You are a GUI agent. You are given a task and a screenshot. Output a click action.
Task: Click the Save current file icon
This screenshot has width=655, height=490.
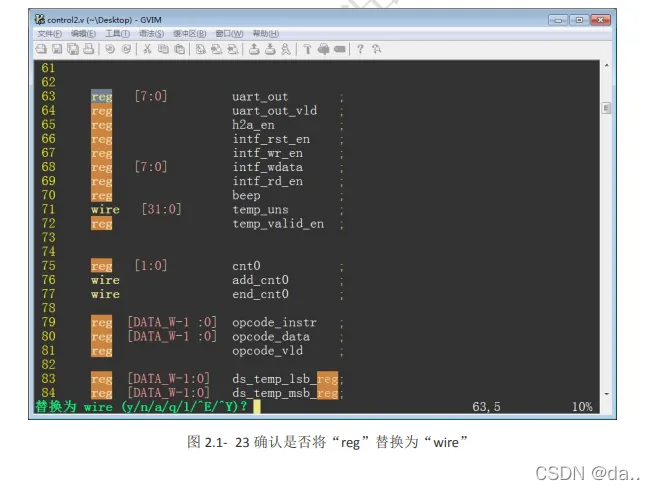[57, 49]
